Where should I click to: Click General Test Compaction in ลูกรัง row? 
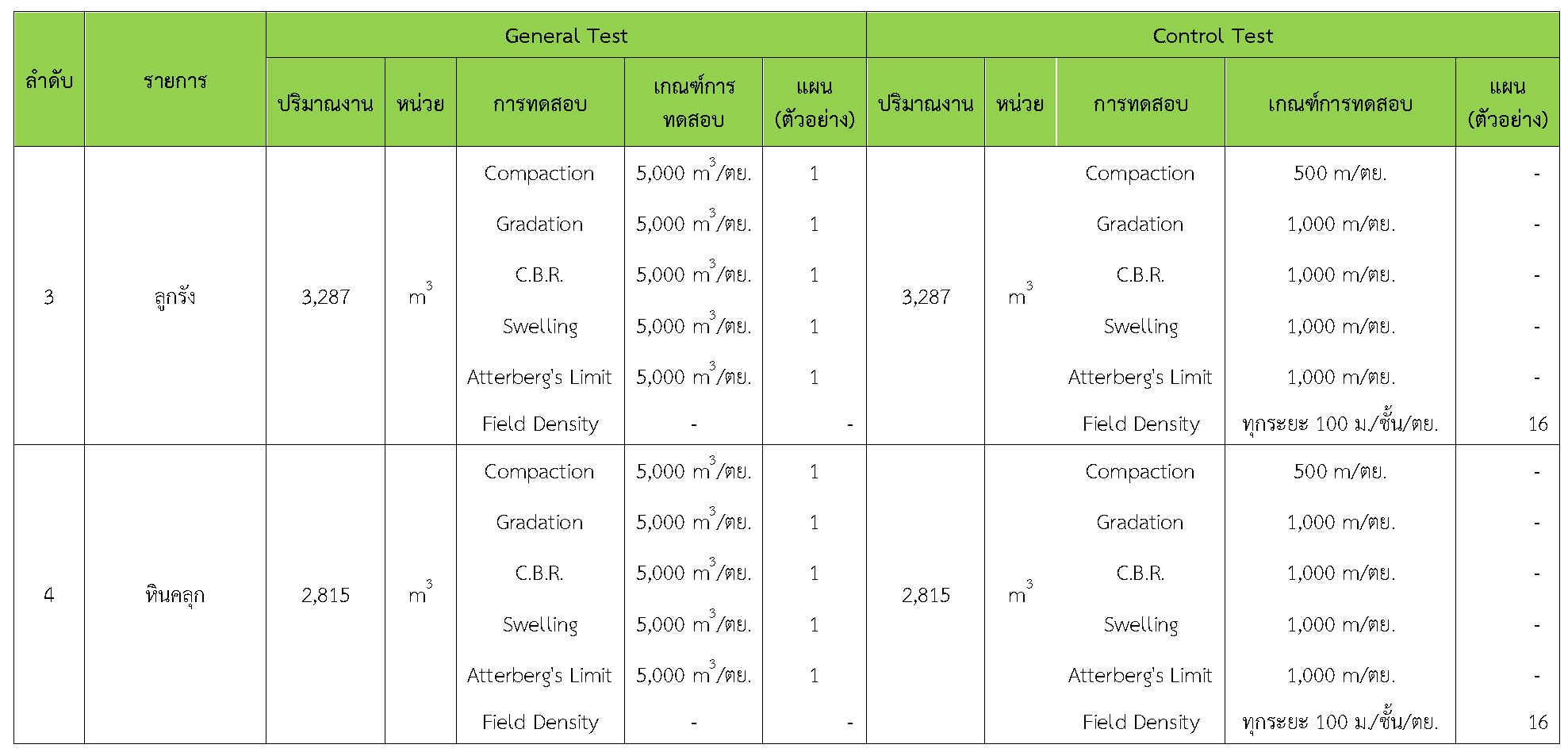539,174
